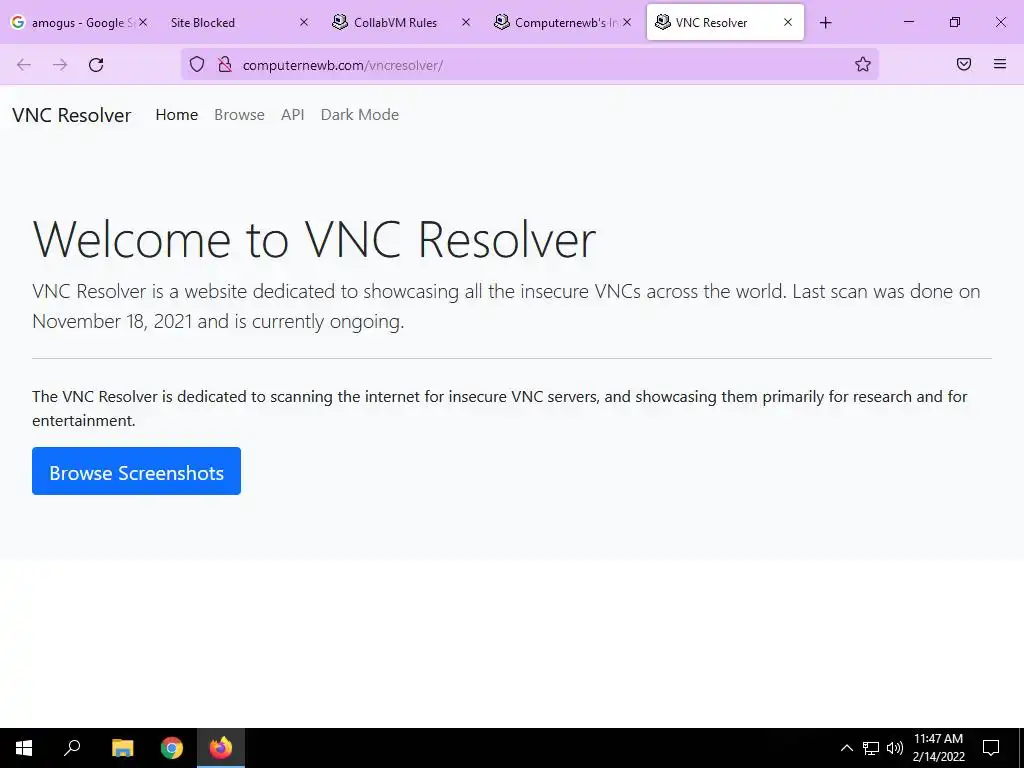Open the Windows Start menu

coord(24,748)
